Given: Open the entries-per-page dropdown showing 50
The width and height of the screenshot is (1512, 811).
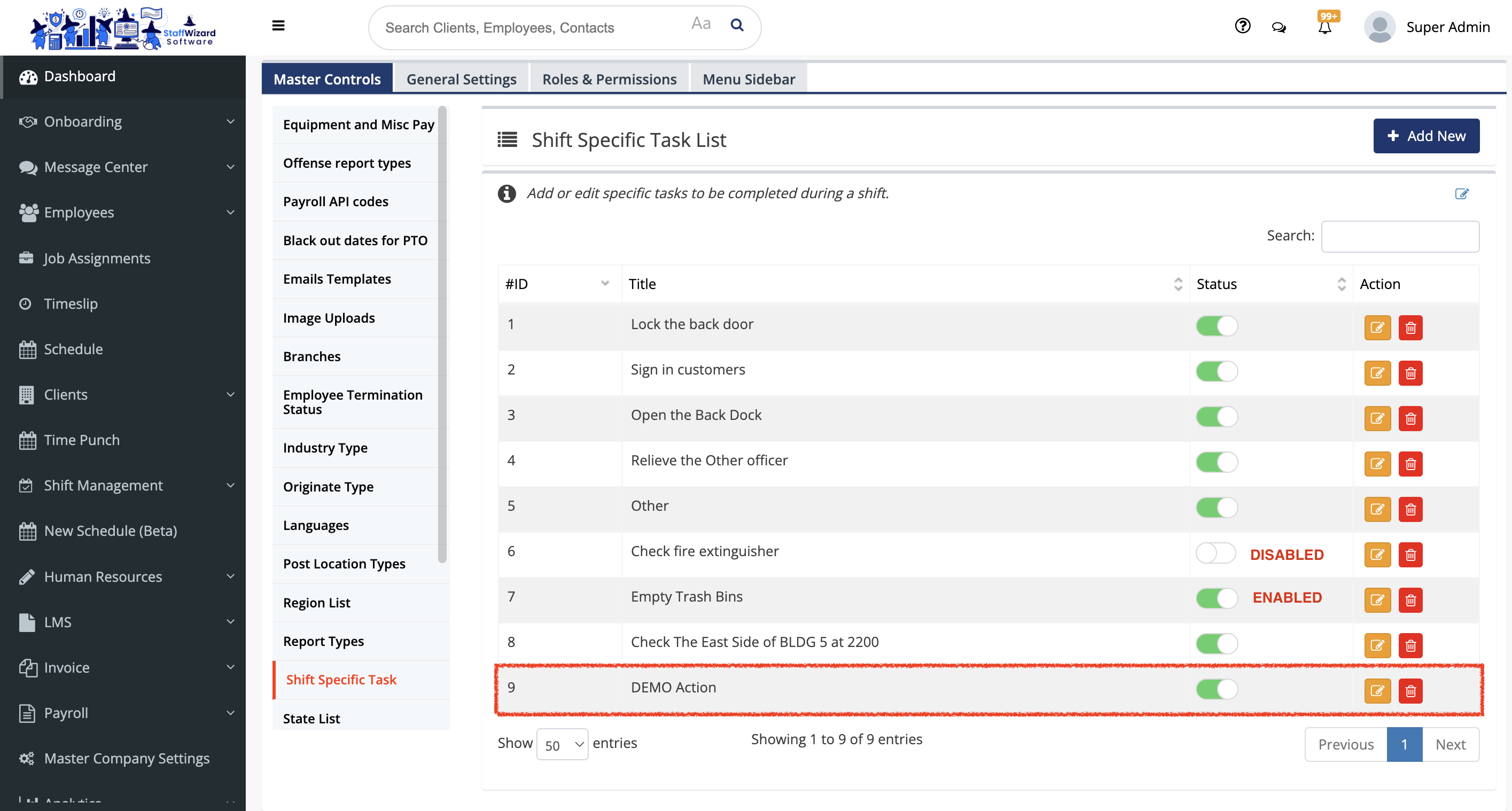Looking at the screenshot, I should [562, 744].
